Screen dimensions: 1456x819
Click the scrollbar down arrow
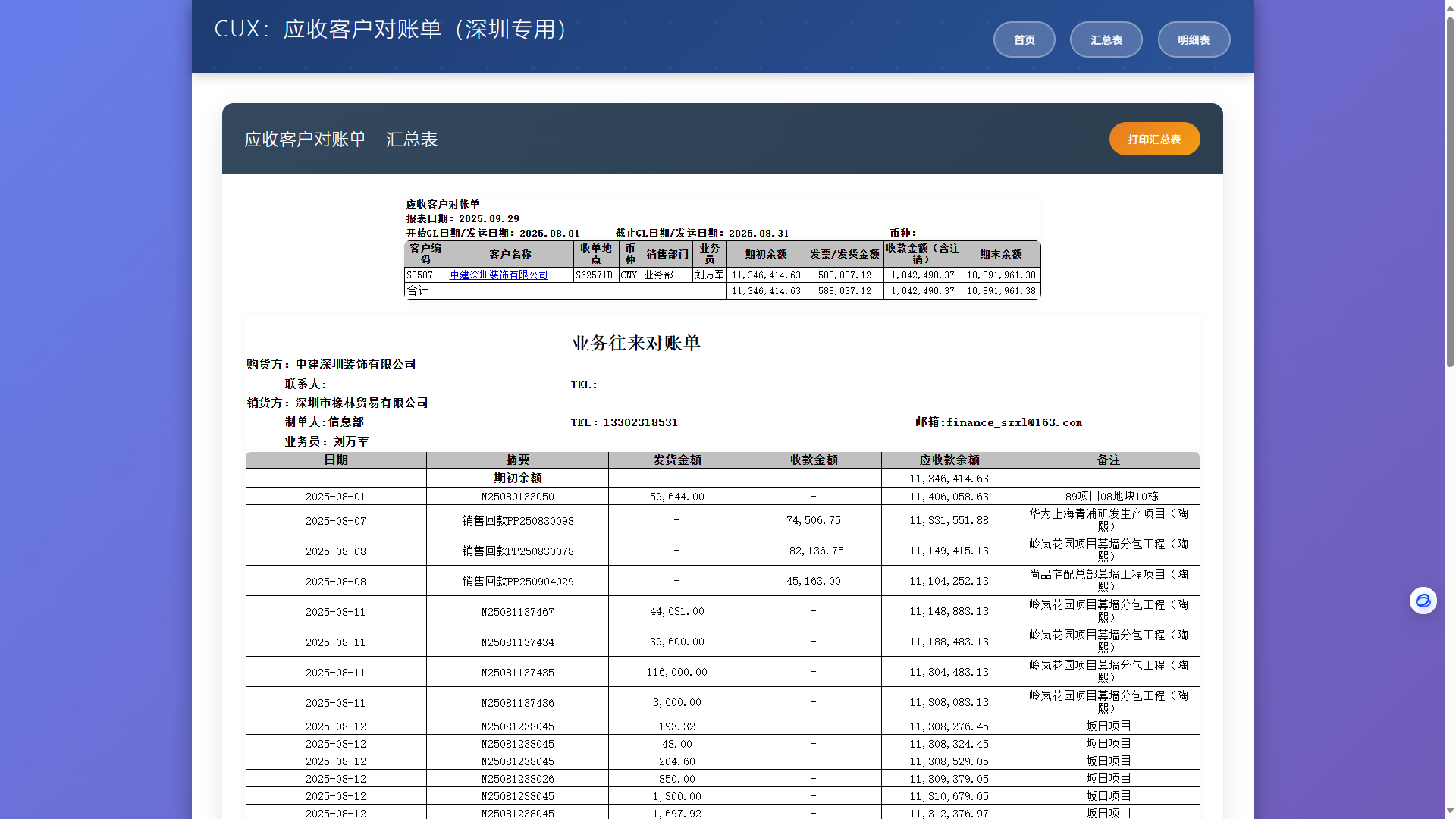pyautogui.click(x=1449, y=811)
